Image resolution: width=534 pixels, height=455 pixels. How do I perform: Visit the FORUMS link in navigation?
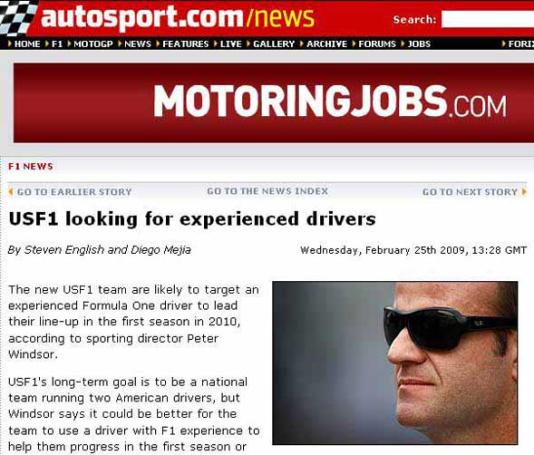377,44
